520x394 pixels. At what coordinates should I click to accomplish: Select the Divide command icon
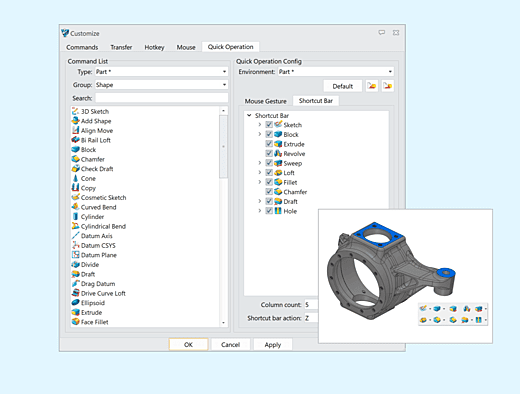click(x=76, y=264)
